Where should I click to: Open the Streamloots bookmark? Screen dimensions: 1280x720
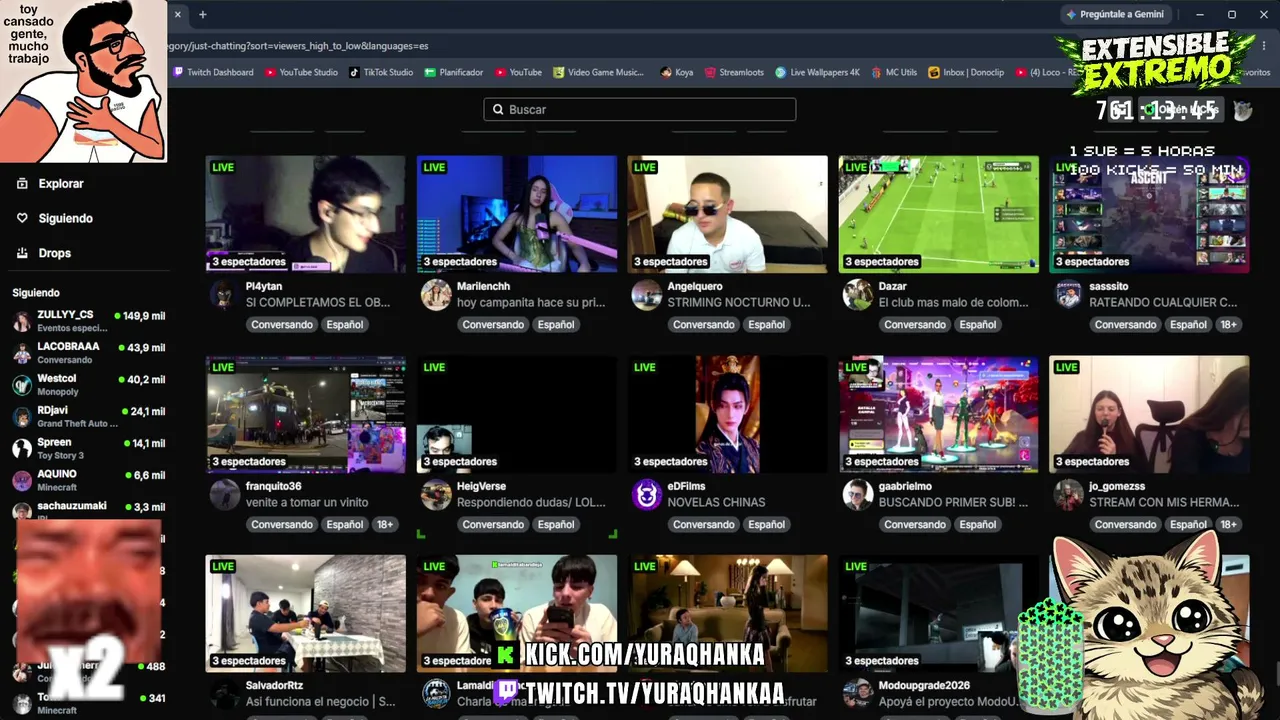click(734, 72)
